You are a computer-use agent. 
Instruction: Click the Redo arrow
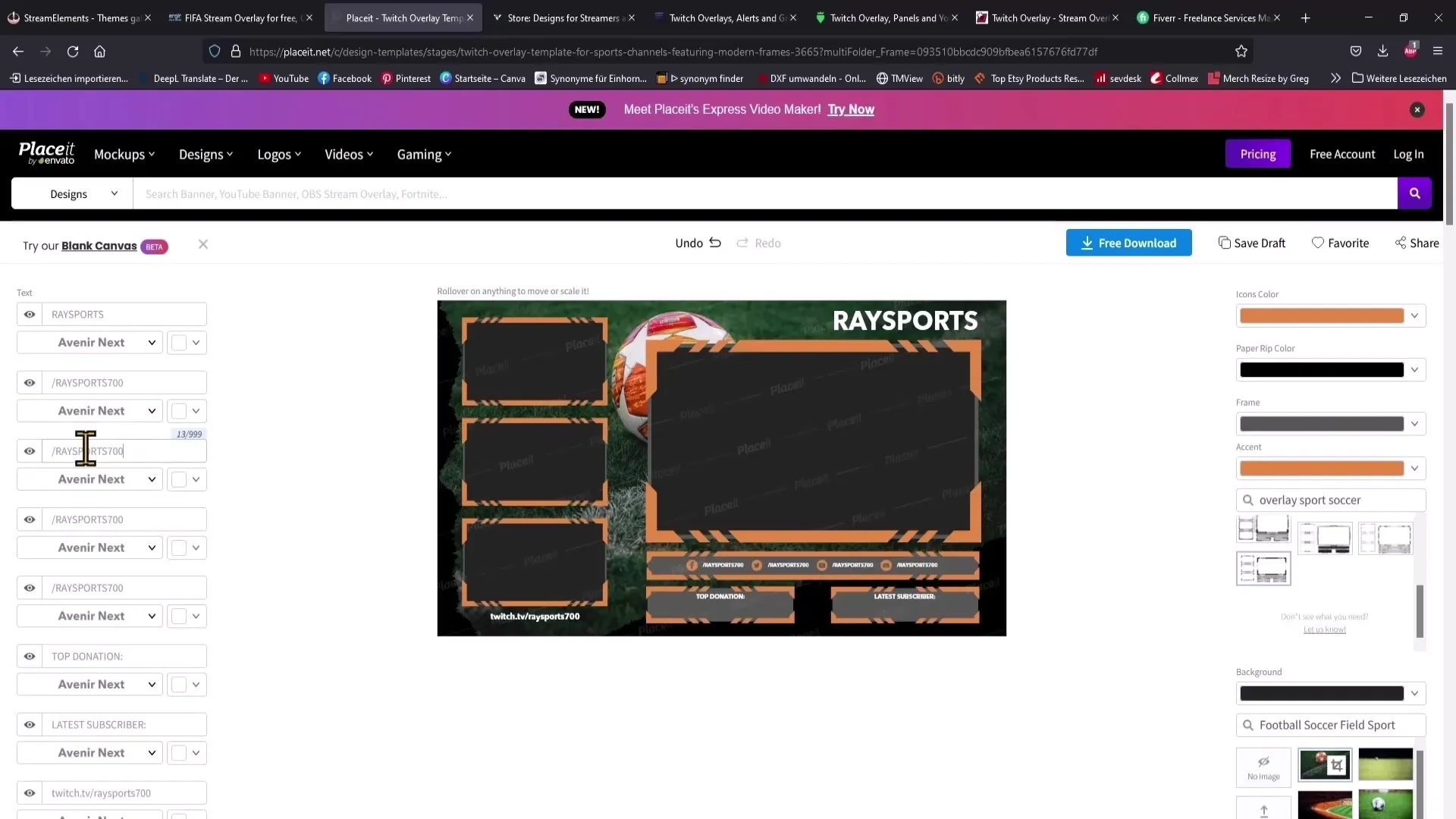click(x=742, y=243)
